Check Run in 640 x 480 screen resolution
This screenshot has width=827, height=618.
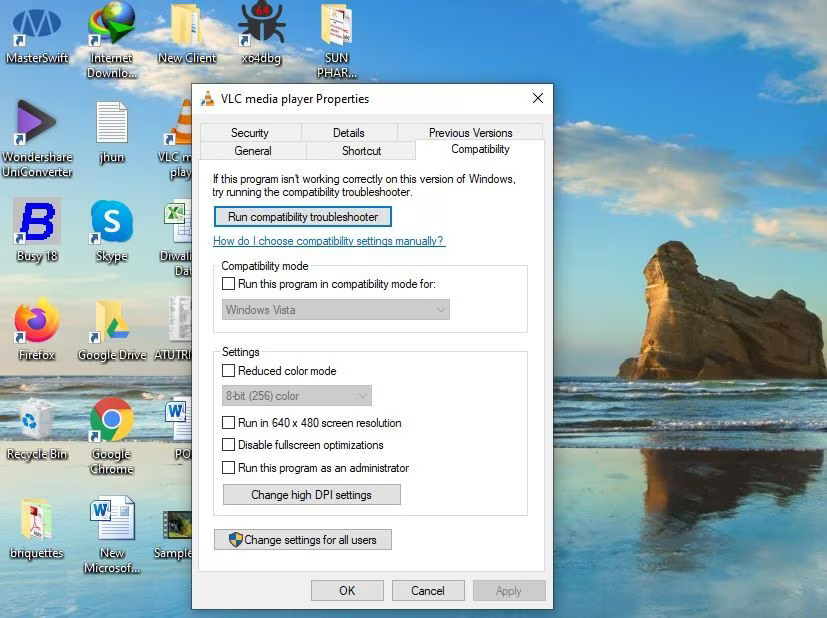pyautogui.click(x=228, y=422)
